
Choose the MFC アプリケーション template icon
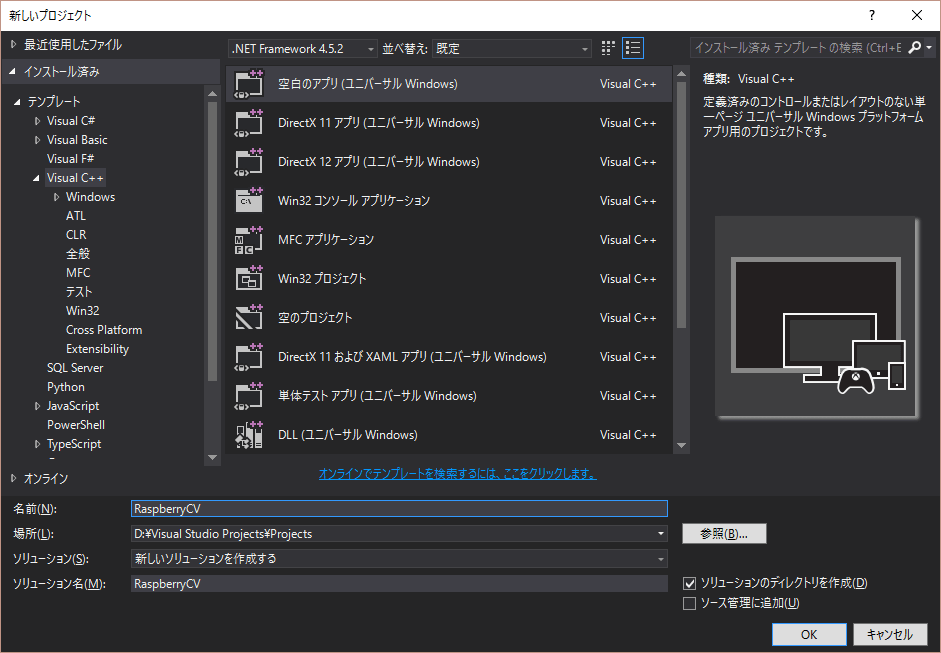point(248,240)
